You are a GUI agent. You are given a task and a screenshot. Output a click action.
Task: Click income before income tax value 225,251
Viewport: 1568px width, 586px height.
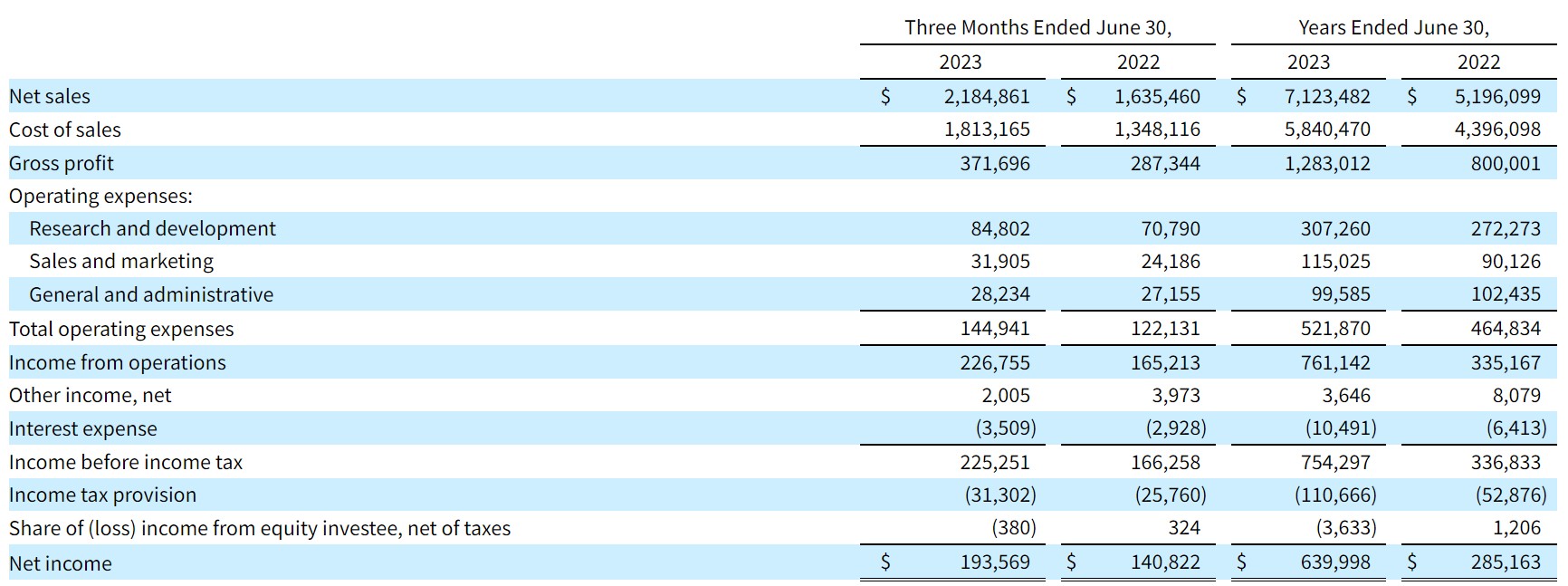click(995, 462)
